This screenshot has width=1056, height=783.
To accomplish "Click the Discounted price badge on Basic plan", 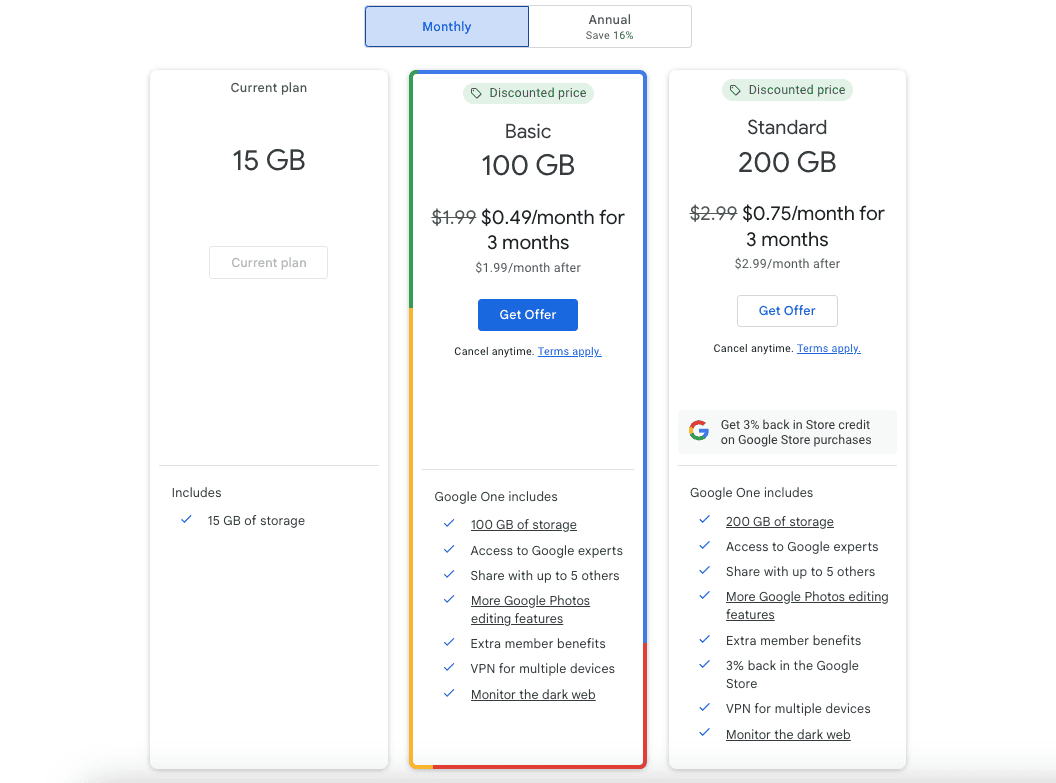I will point(528,93).
